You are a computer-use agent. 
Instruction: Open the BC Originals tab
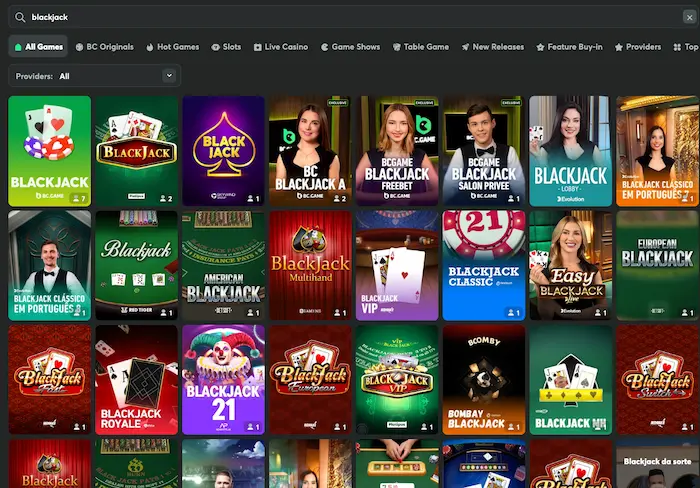tap(104, 46)
